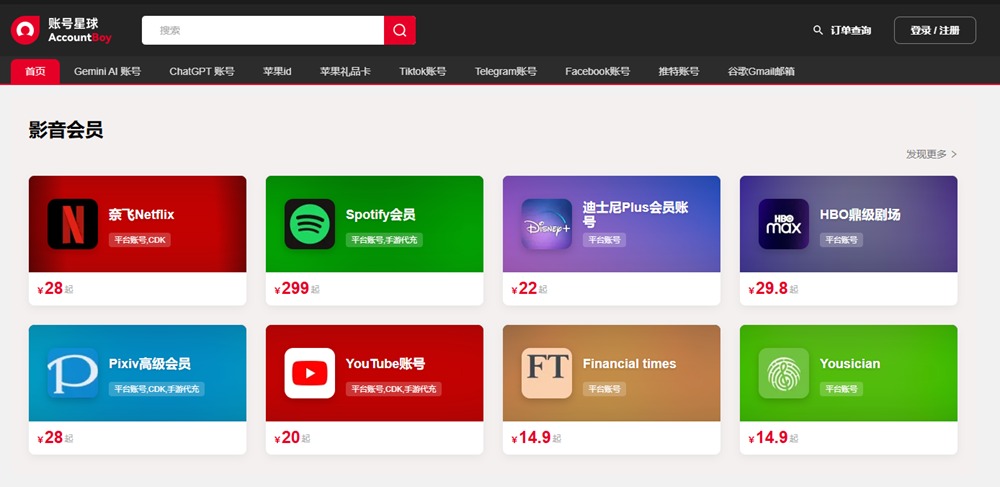Click HBO 平台账号 tag
Image resolution: width=1000 pixels, height=487 pixels.
click(x=841, y=240)
